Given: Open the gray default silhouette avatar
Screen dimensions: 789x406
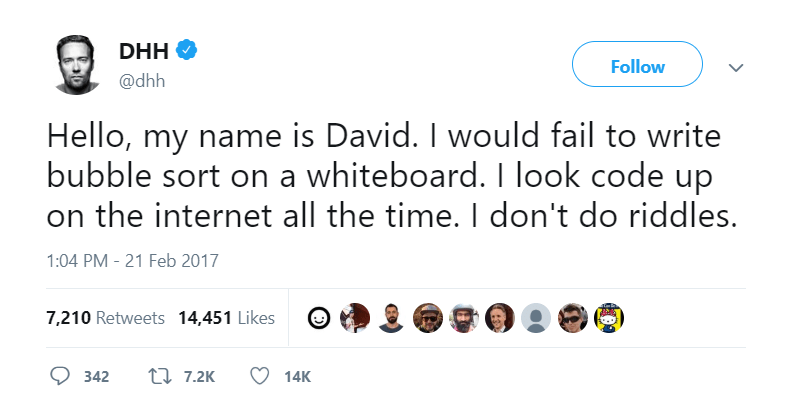Looking at the screenshot, I should click(537, 318).
